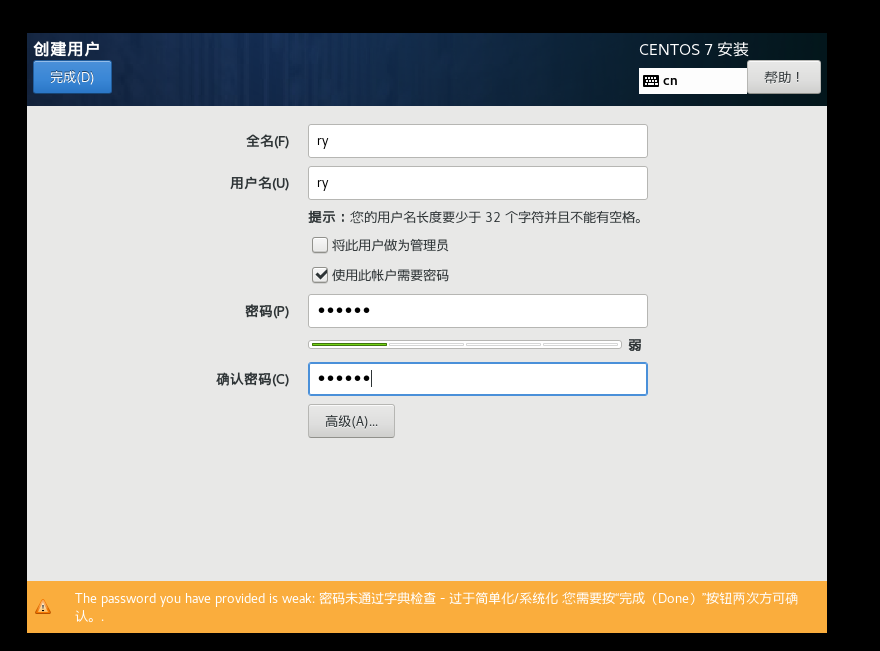Click the CENTOS 7 安装 heading

pos(694,49)
